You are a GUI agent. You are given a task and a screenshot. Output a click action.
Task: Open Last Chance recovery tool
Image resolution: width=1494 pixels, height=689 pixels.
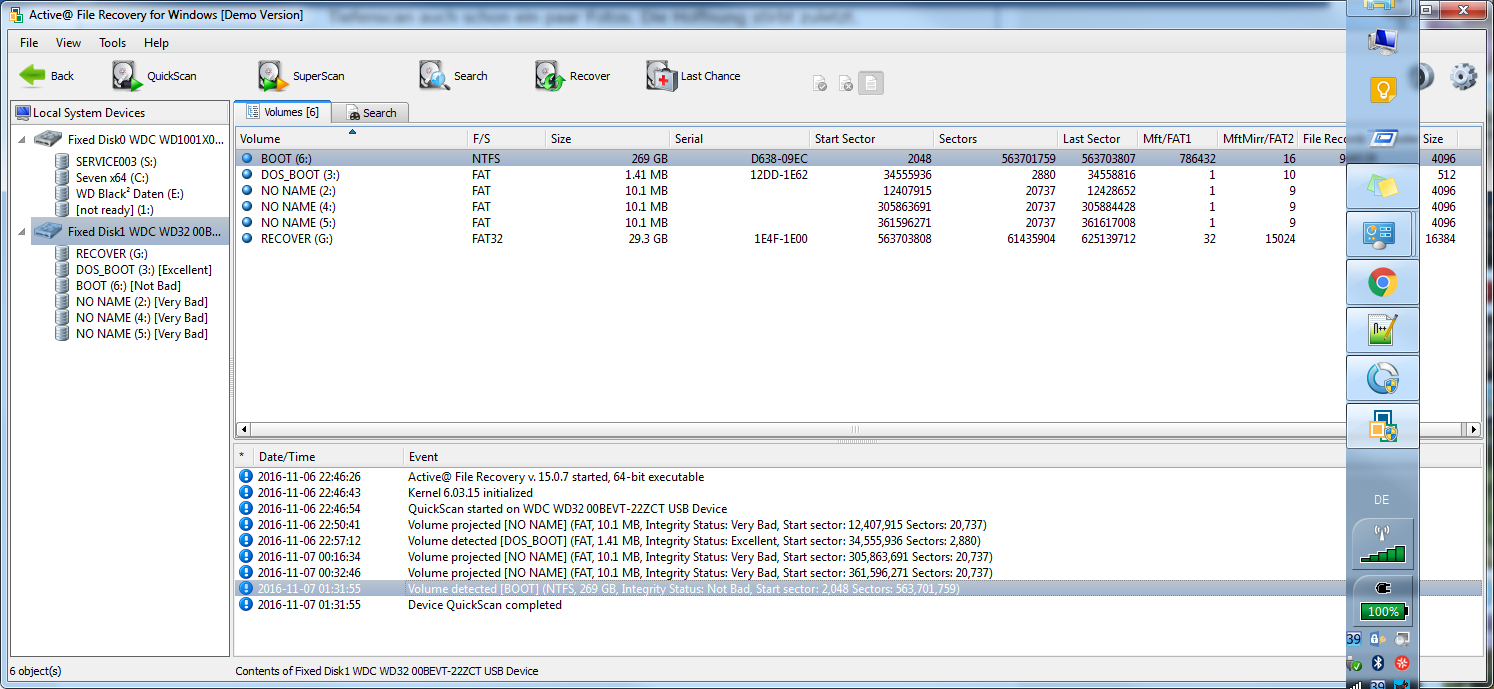(694, 76)
